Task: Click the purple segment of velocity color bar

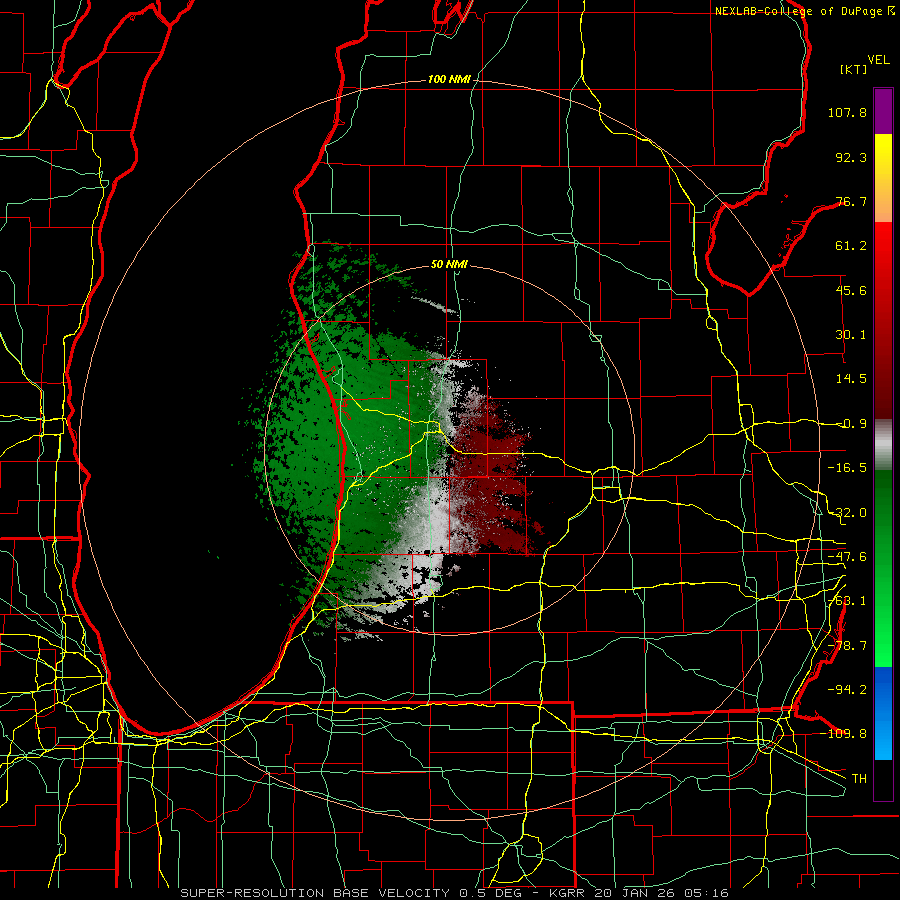Action: pos(883,111)
